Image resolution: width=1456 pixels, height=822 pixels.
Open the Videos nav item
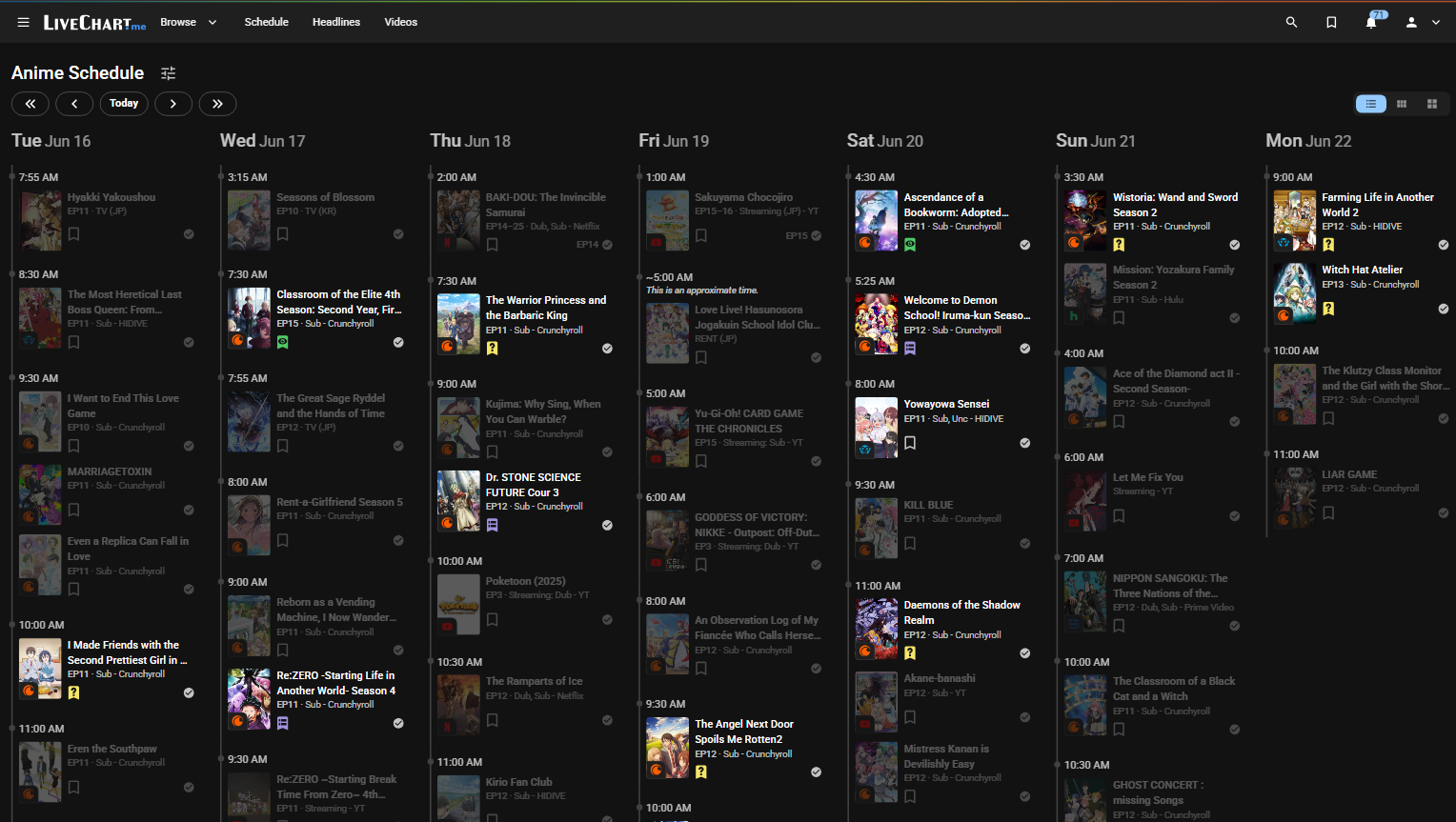coord(401,22)
